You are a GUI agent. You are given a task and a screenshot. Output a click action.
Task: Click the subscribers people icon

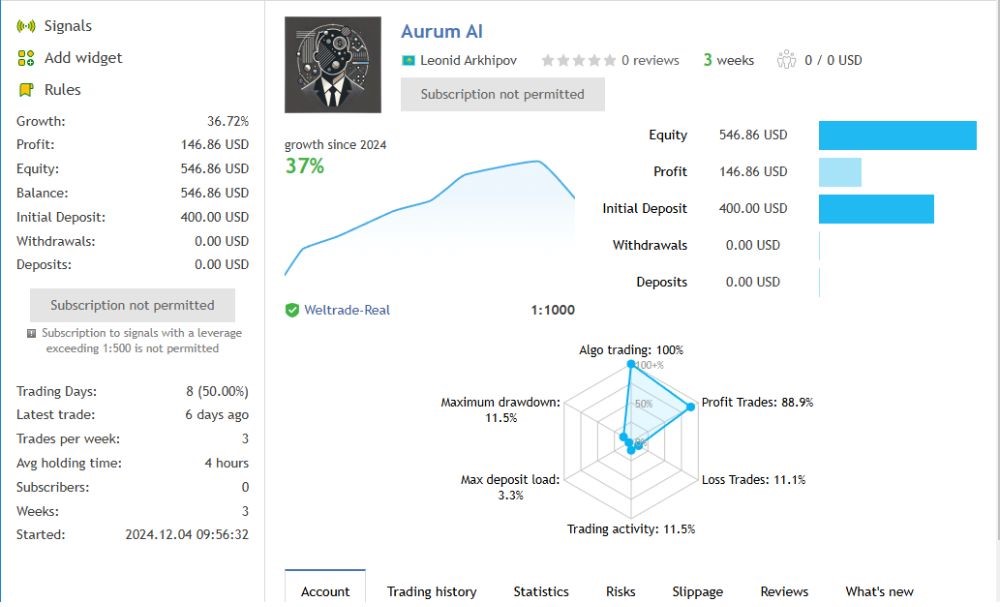pos(786,60)
